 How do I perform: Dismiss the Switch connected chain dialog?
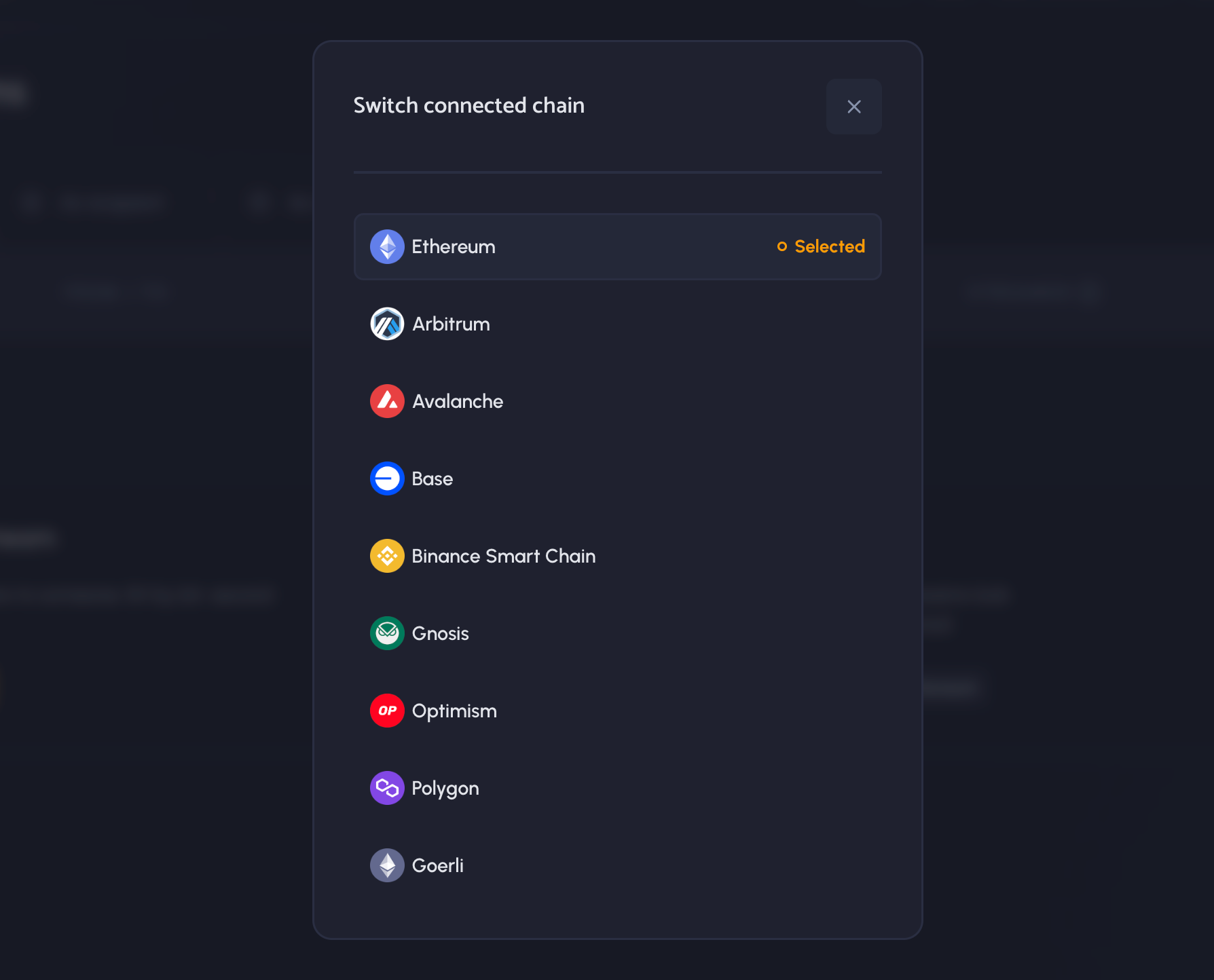coord(854,107)
